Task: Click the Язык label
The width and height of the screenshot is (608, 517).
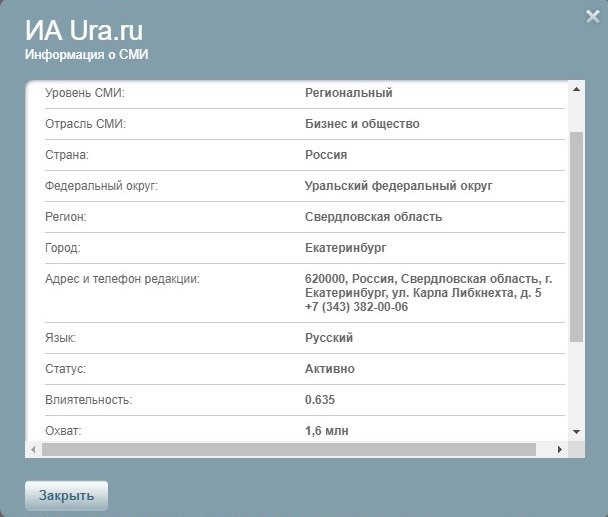Action: (x=60, y=338)
